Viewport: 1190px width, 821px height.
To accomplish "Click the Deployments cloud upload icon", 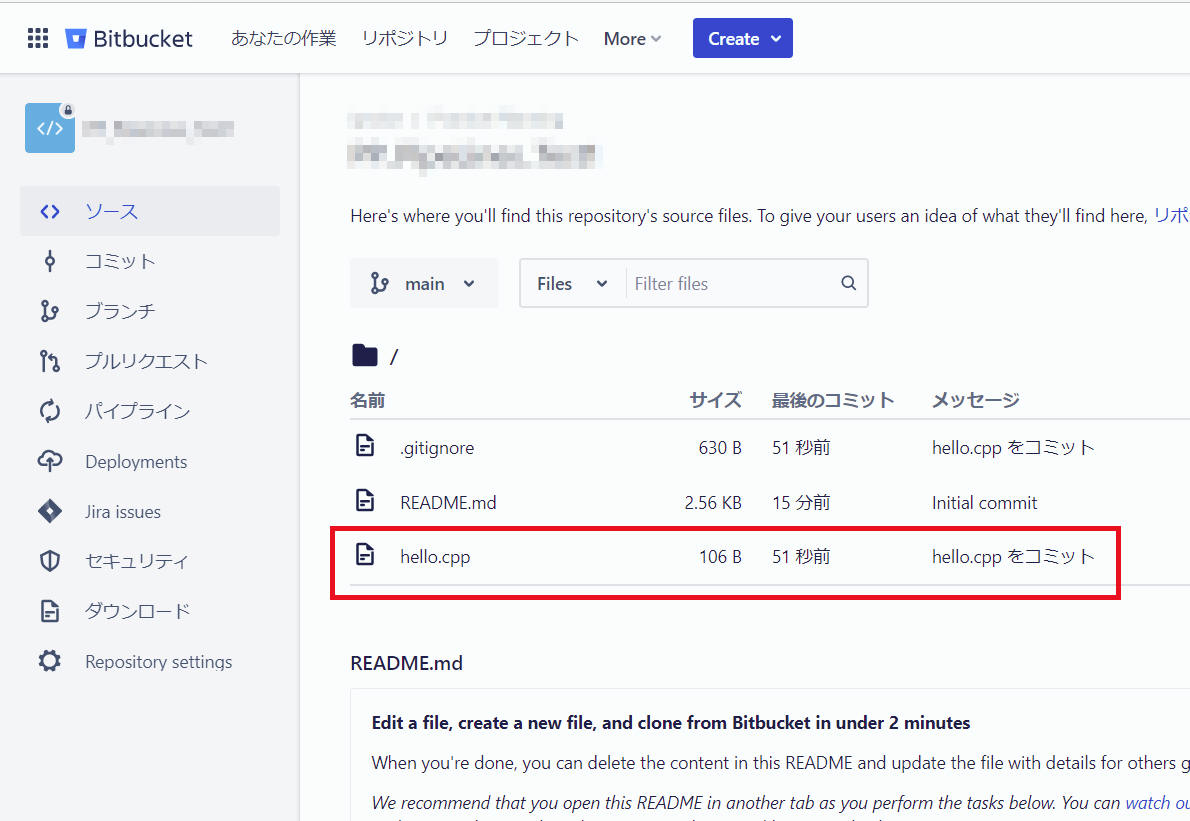I will [49, 462].
